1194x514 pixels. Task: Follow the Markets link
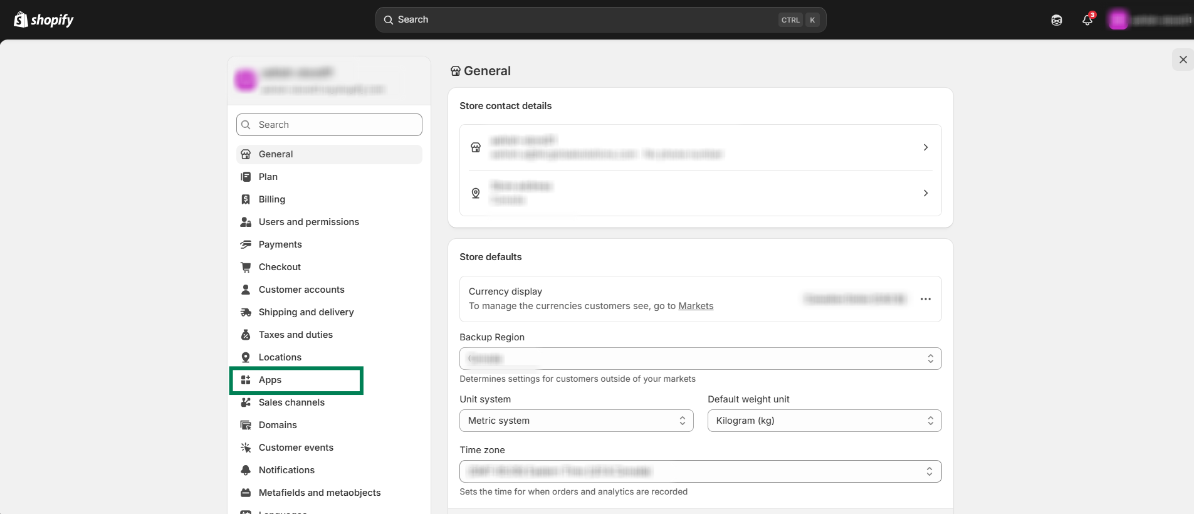(696, 306)
